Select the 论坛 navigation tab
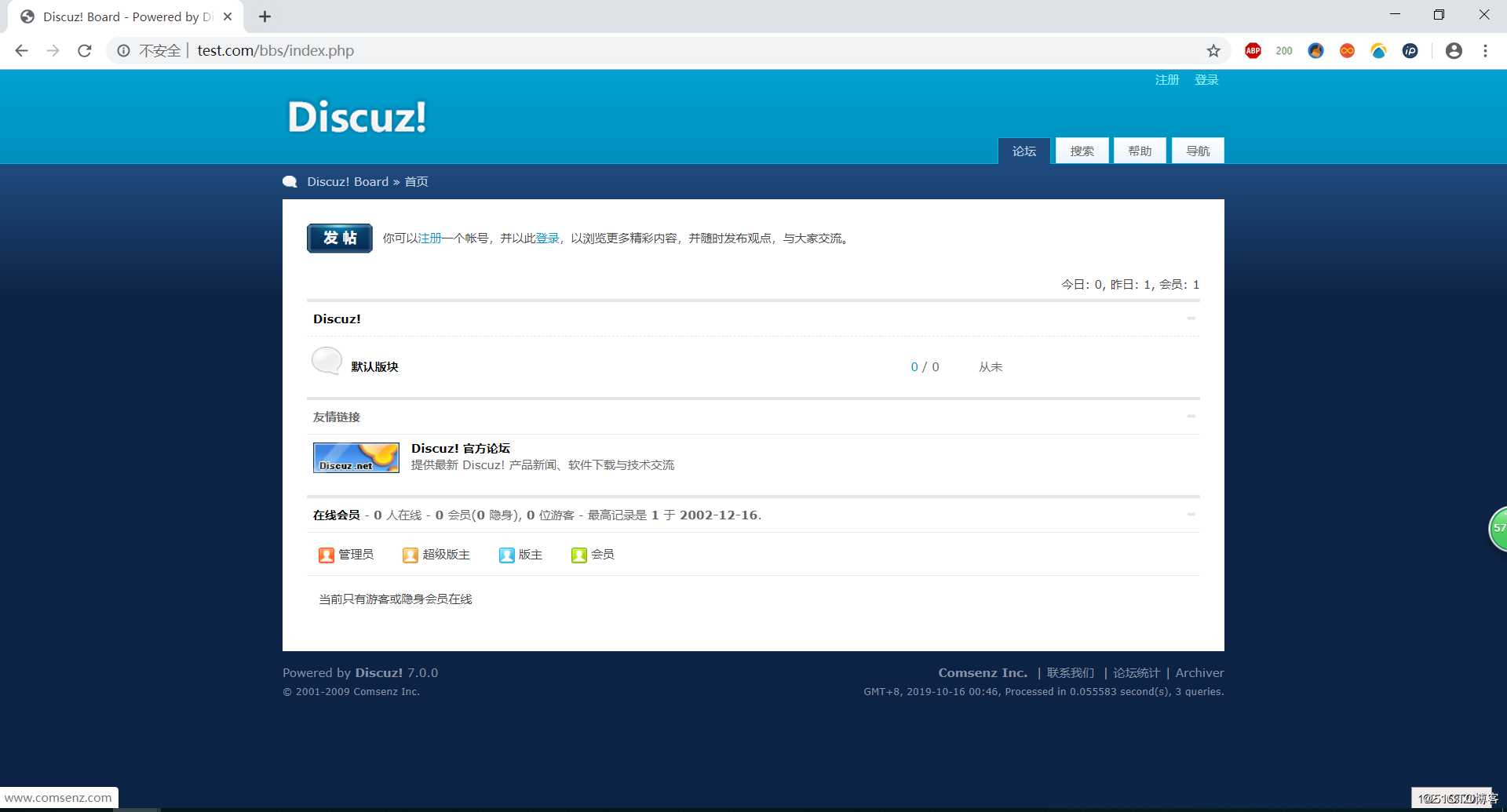 1024,151
